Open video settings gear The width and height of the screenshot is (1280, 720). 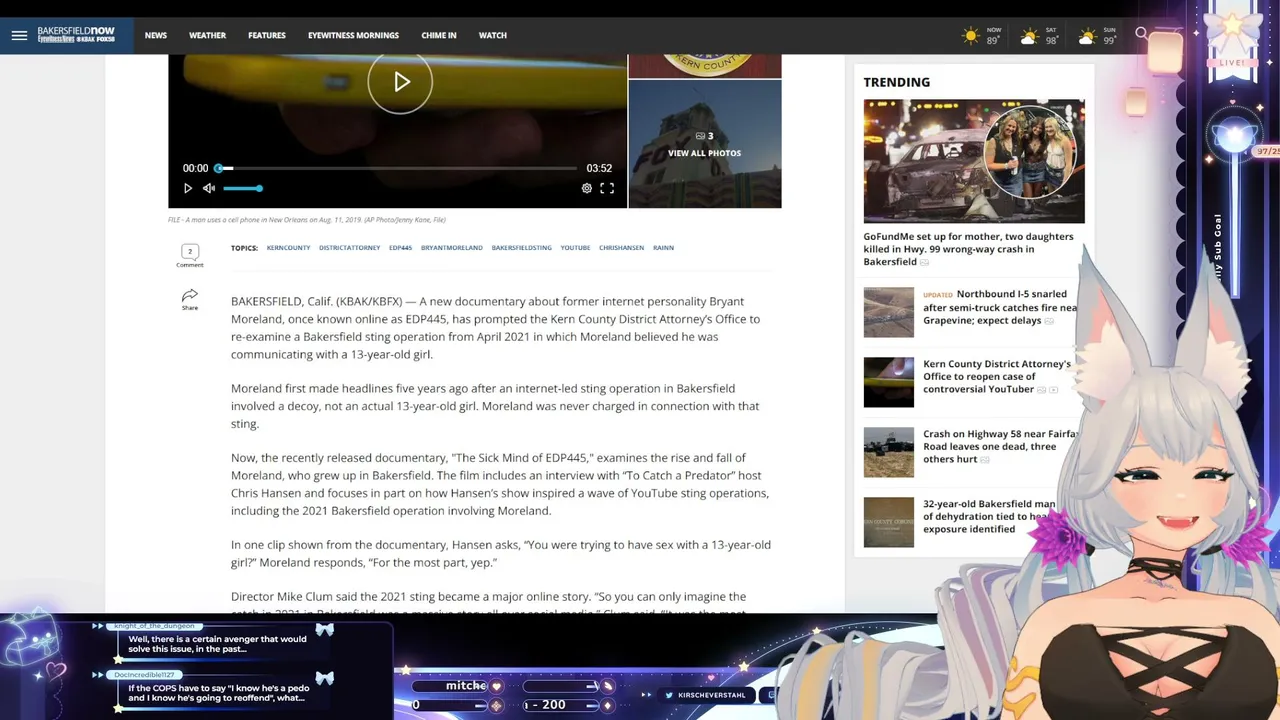coord(587,188)
